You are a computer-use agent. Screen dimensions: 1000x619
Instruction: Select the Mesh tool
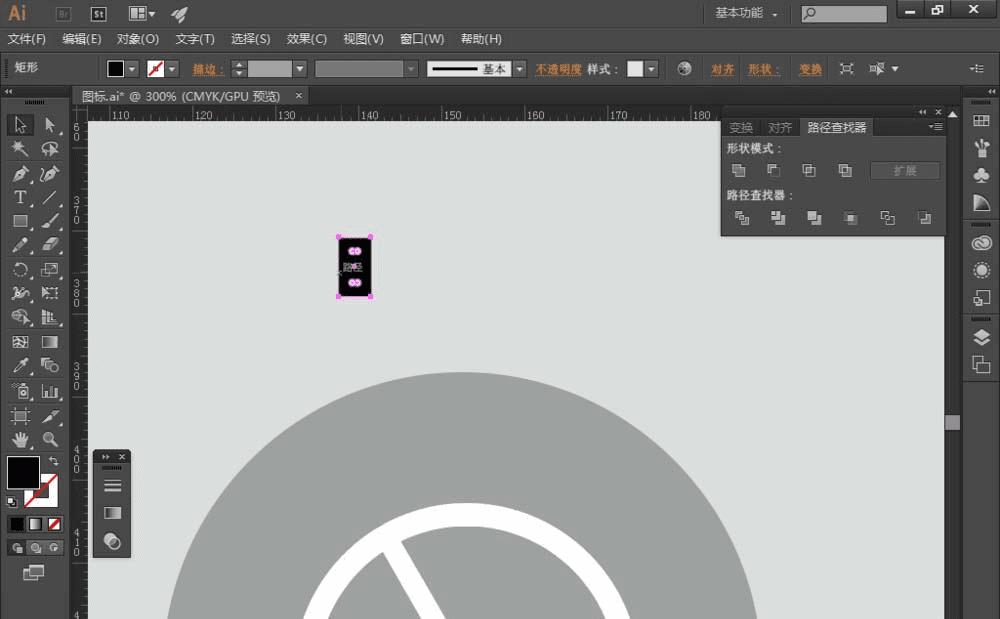pos(20,342)
